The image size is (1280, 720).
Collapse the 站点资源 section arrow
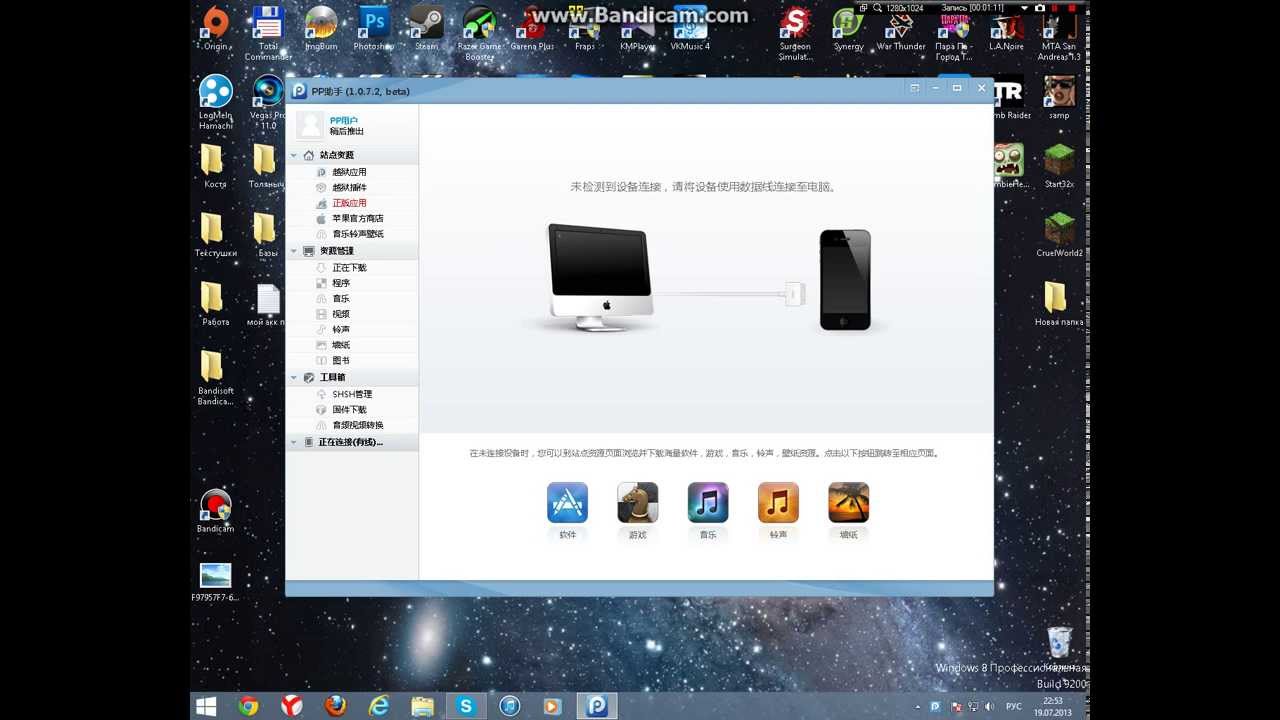click(294, 155)
